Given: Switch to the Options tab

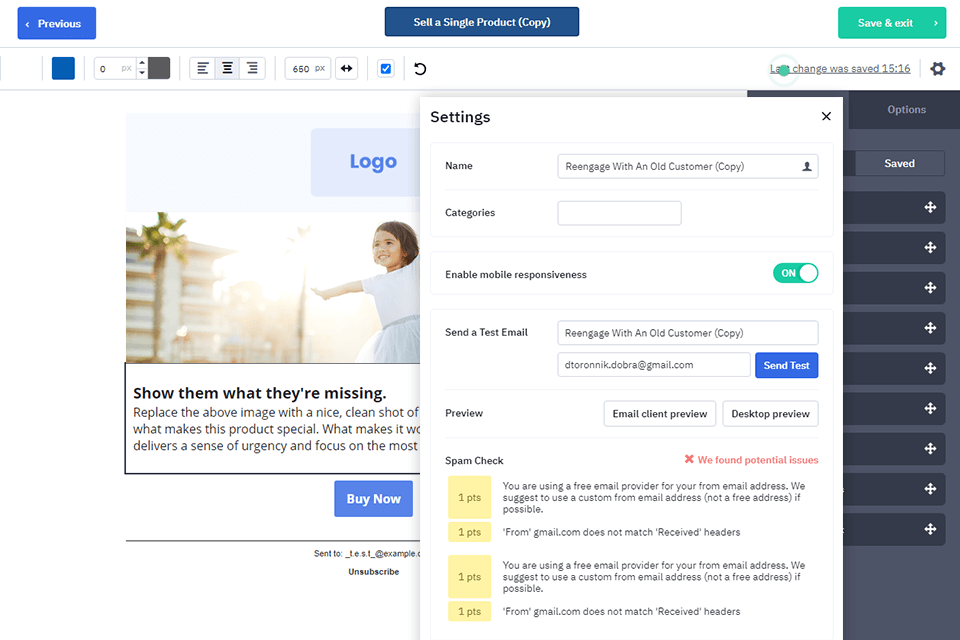Looking at the screenshot, I should click(x=905, y=110).
